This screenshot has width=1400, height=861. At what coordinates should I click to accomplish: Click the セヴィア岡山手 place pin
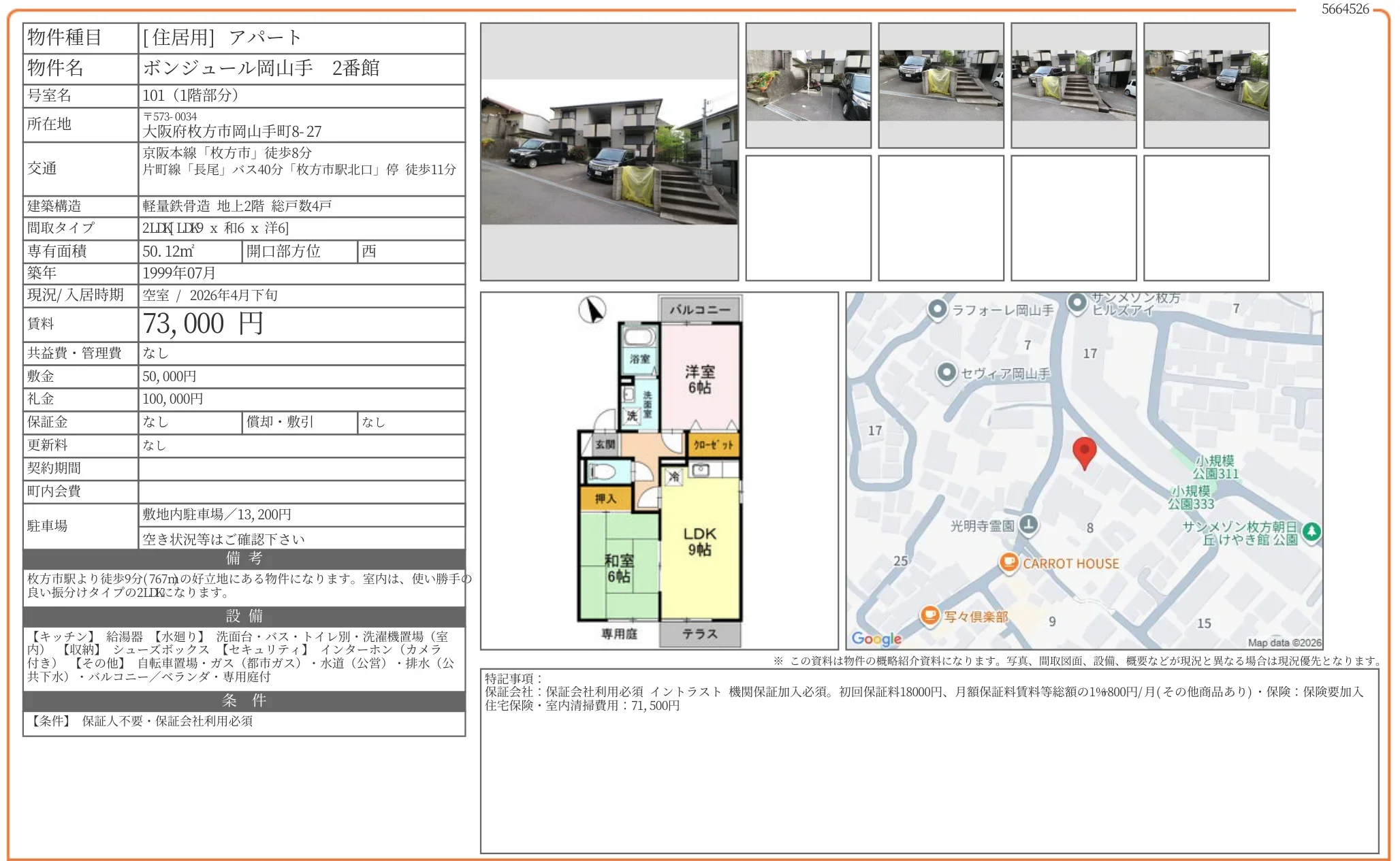948,373
